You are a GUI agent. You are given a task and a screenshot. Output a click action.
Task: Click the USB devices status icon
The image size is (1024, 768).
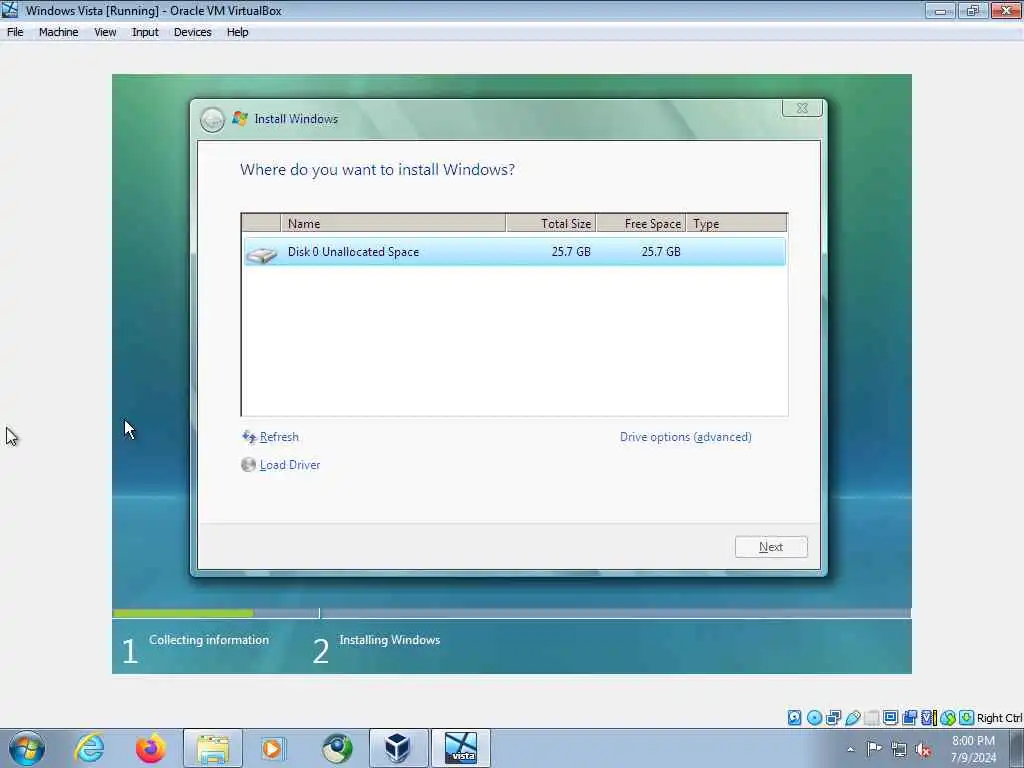click(x=853, y=718)
